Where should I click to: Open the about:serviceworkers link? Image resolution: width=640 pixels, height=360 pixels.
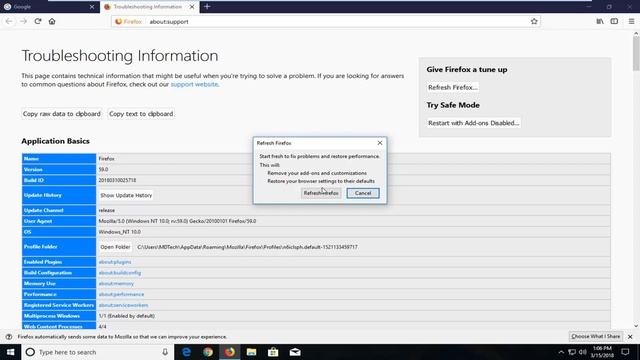123,305
